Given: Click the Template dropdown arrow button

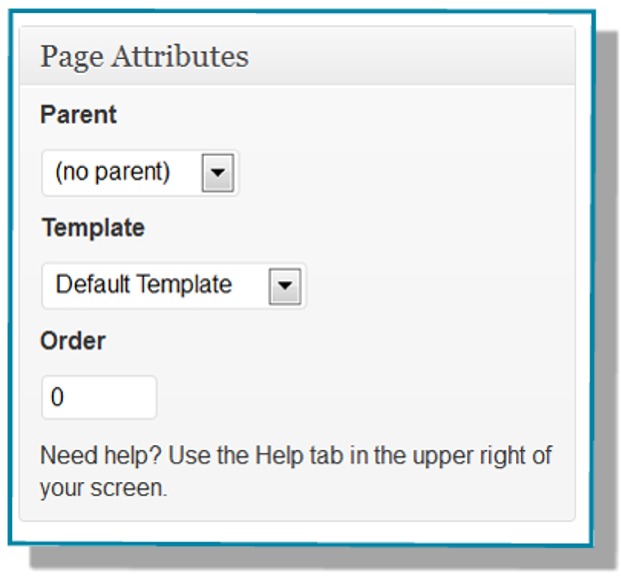Looking at the screenshot, I should (x=285, y=287).
